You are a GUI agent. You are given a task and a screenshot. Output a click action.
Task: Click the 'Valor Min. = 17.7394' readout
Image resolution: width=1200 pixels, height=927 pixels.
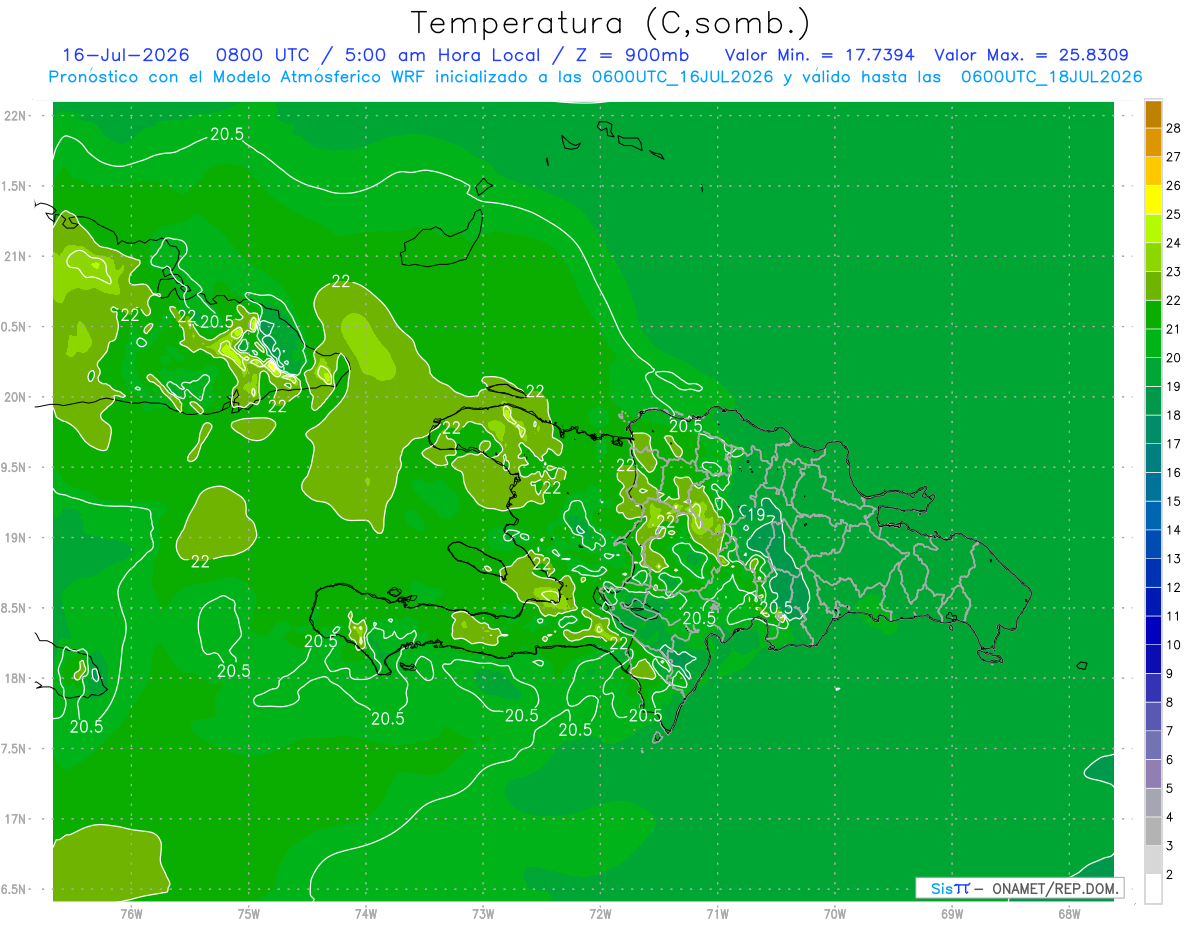click(x=819, y=55)
